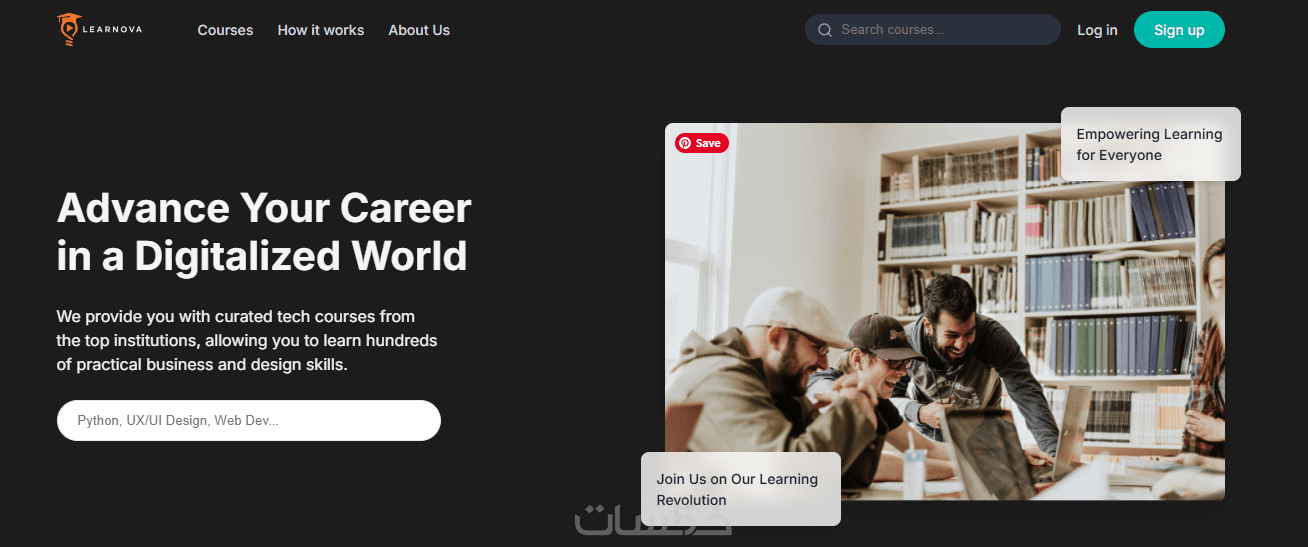This screenshot has width=1308, height=547.
Task: Open the Courses menu item
Action: (225, 30)
